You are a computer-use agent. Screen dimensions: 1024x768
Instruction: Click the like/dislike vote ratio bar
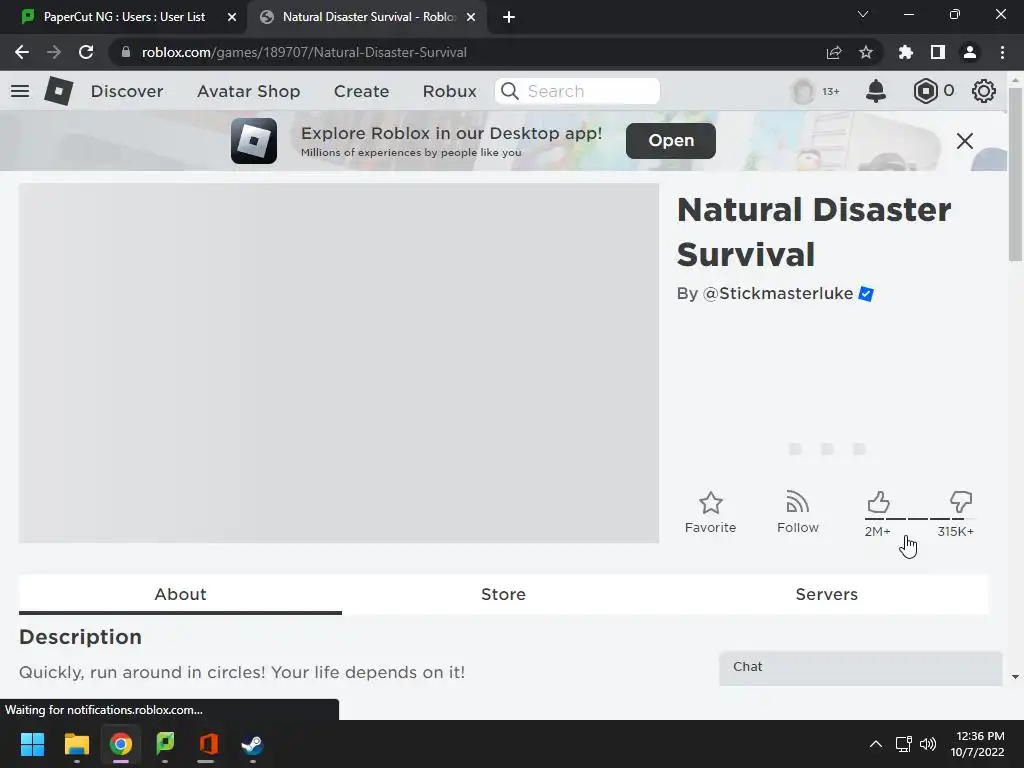pyautogui.click(x=920, y=519)
